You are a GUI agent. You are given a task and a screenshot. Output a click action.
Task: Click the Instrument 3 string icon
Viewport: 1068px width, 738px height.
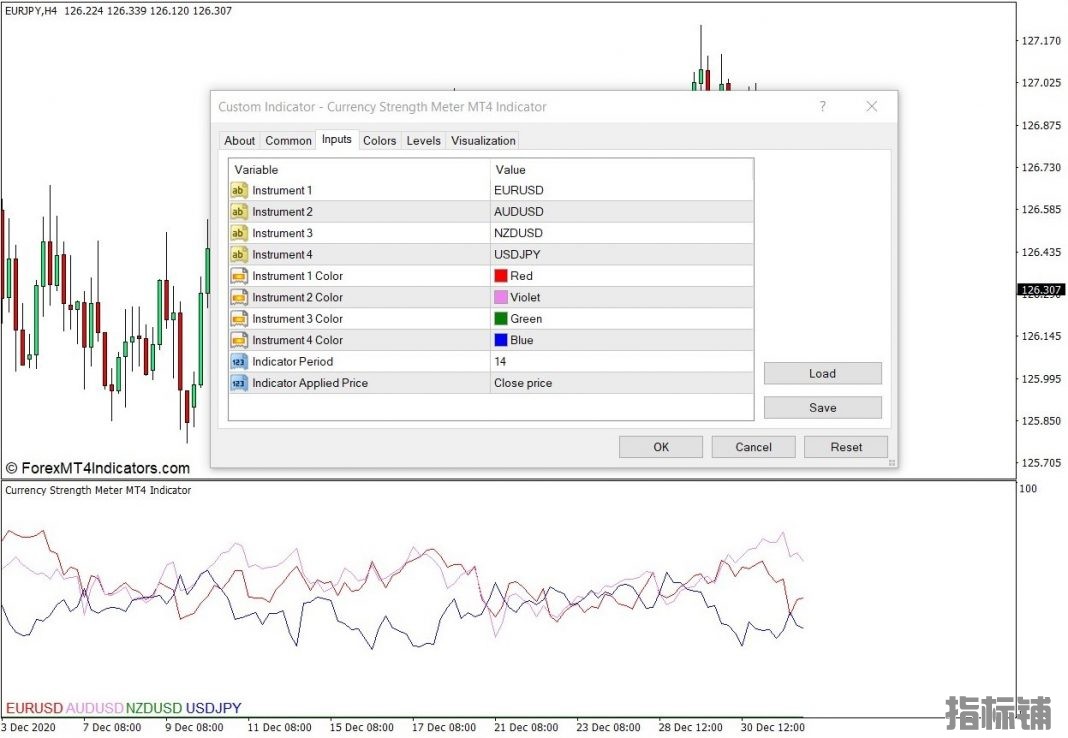(x=239, y=233)
